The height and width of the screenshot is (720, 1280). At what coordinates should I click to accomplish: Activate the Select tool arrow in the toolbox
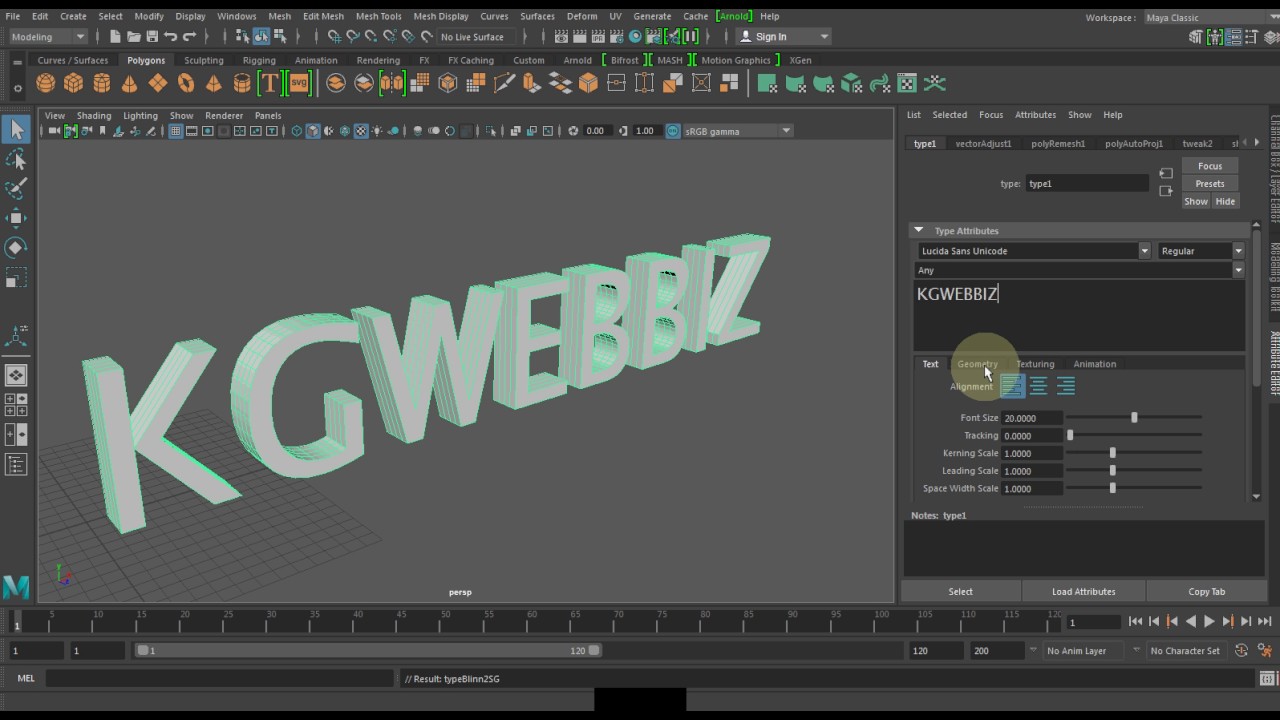click(x=16, y=129)
